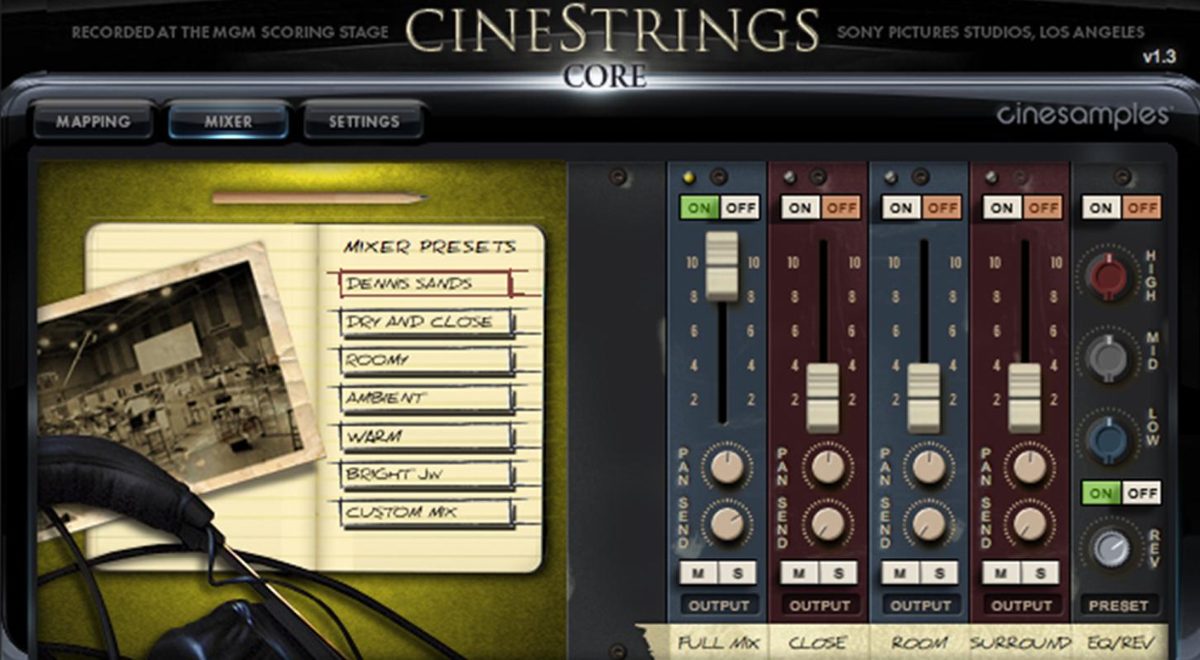Solo the Full Mix channel
This screenshot has width=1200, height=660.
click(737, 573)
